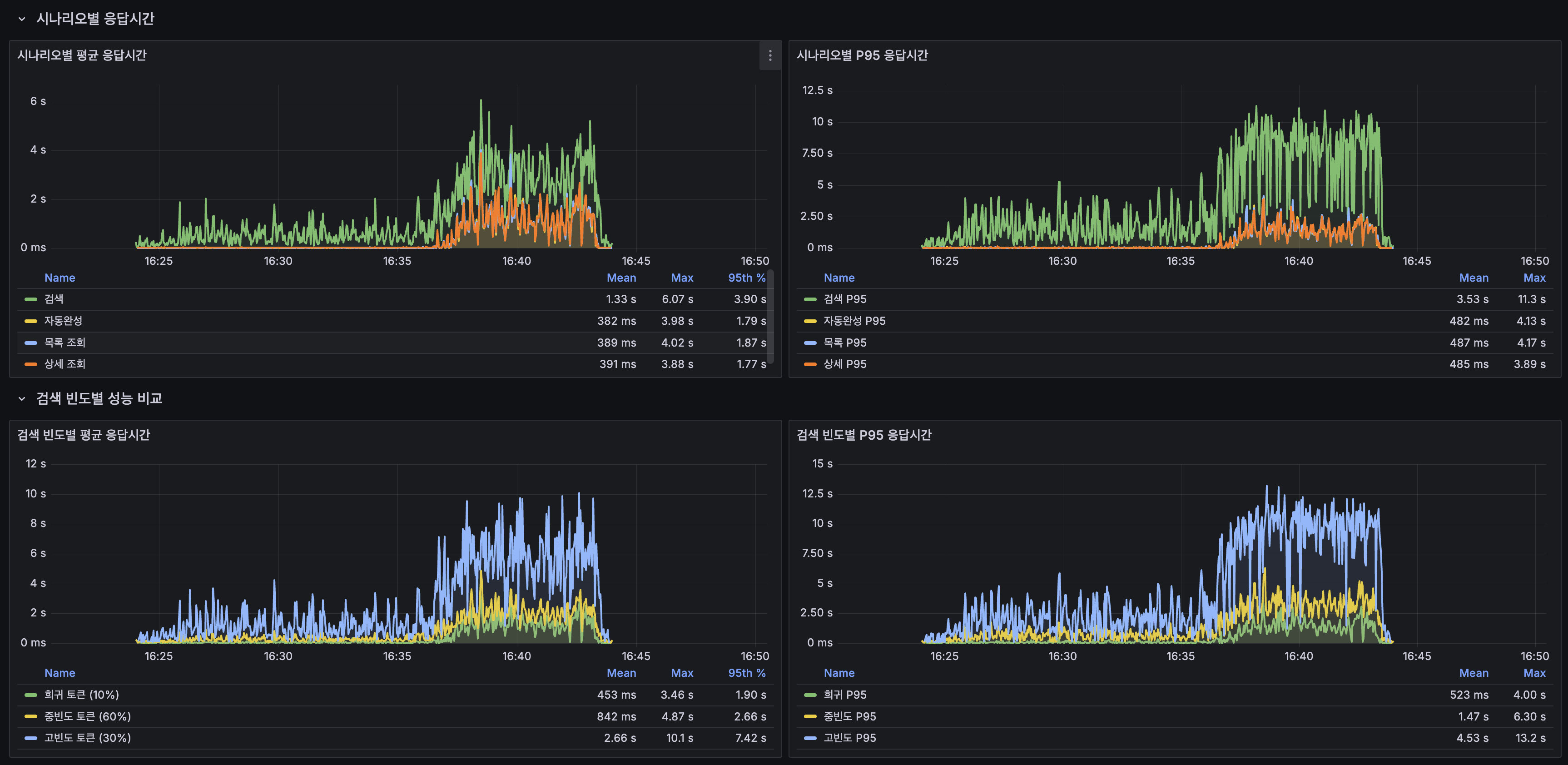Sort the legend by the Mean column
The image size is (1568, 765).
click(x=621, y=278)
